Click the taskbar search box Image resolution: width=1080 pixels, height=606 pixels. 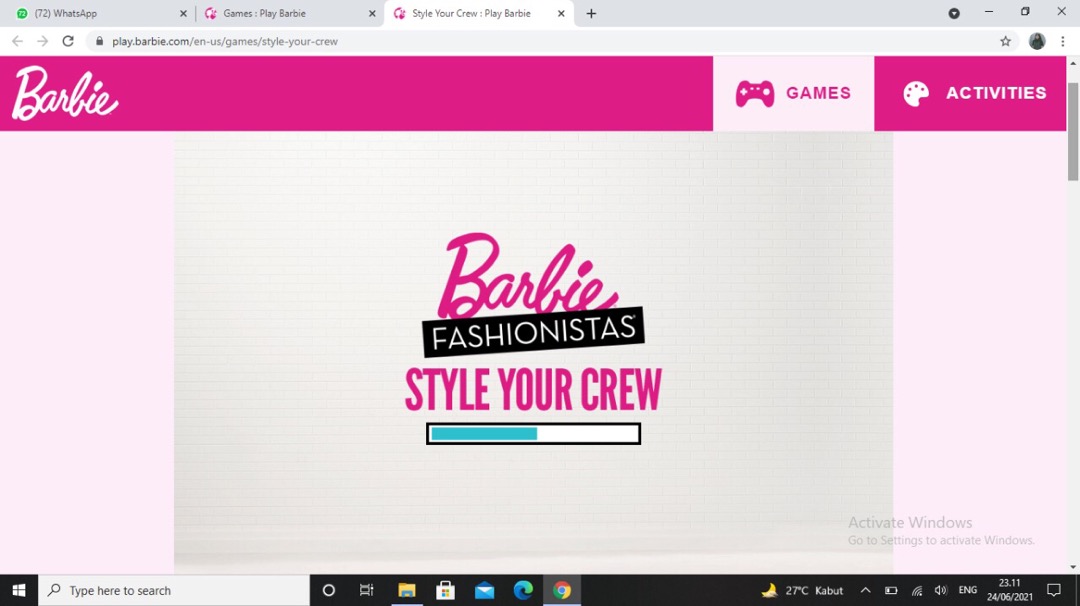175,590
